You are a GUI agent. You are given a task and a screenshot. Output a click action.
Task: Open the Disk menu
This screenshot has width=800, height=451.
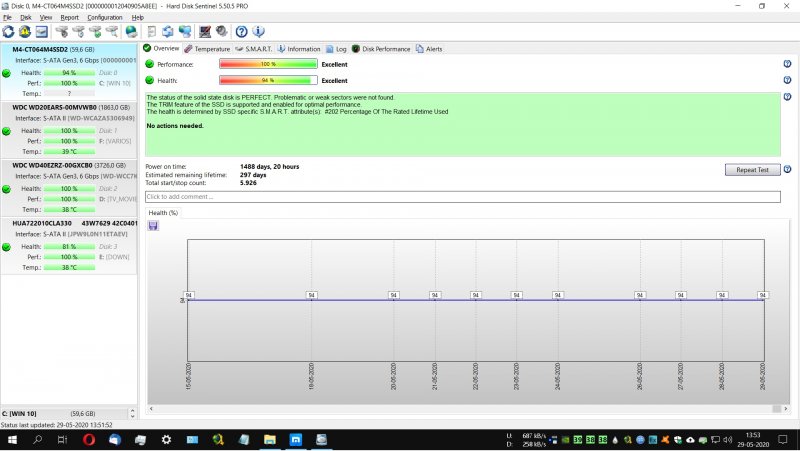click(x=26, y=17)
